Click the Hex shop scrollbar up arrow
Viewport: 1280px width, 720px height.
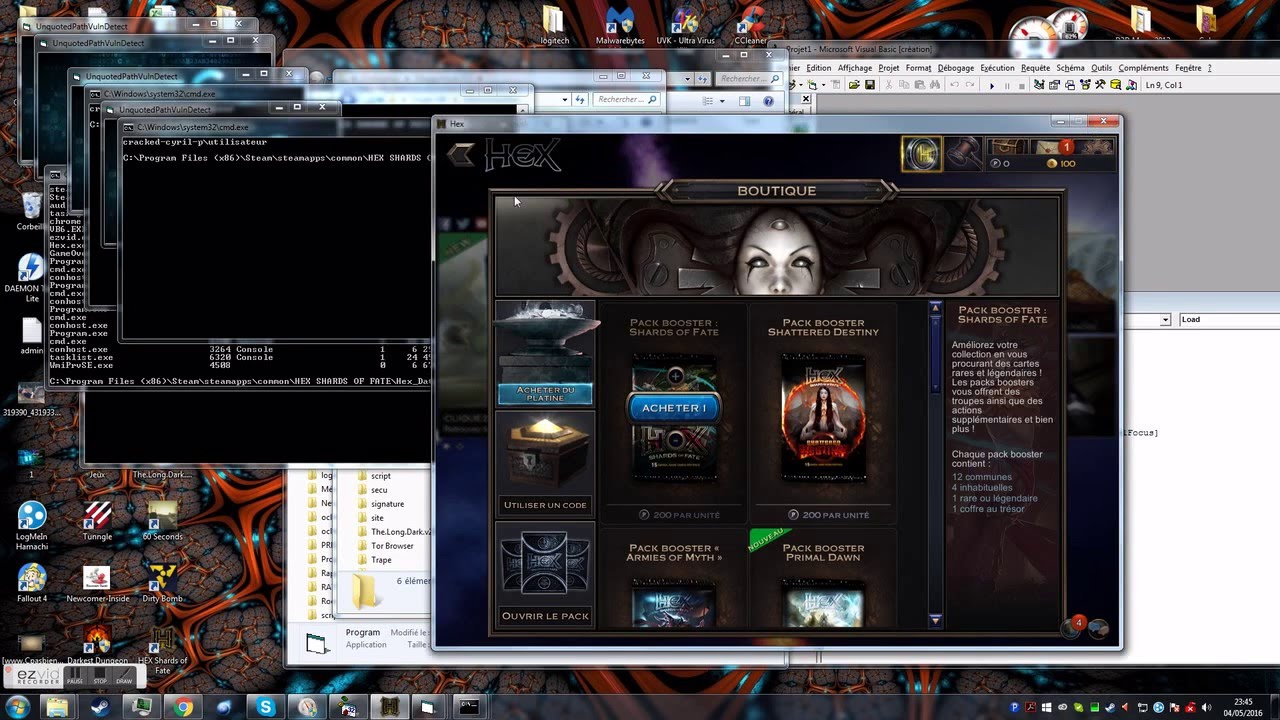pyautogui.click(x=936, y=308)
